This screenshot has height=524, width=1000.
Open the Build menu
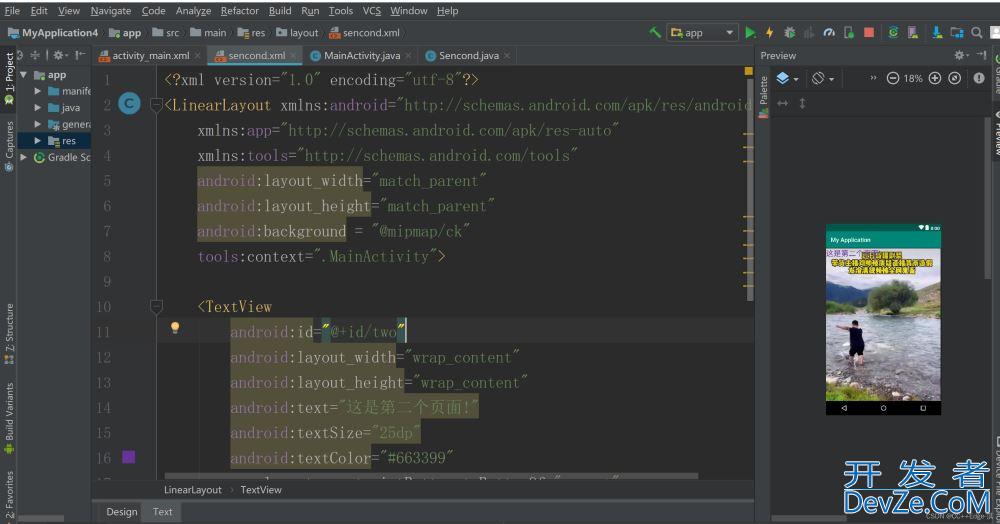pos(280,11)
